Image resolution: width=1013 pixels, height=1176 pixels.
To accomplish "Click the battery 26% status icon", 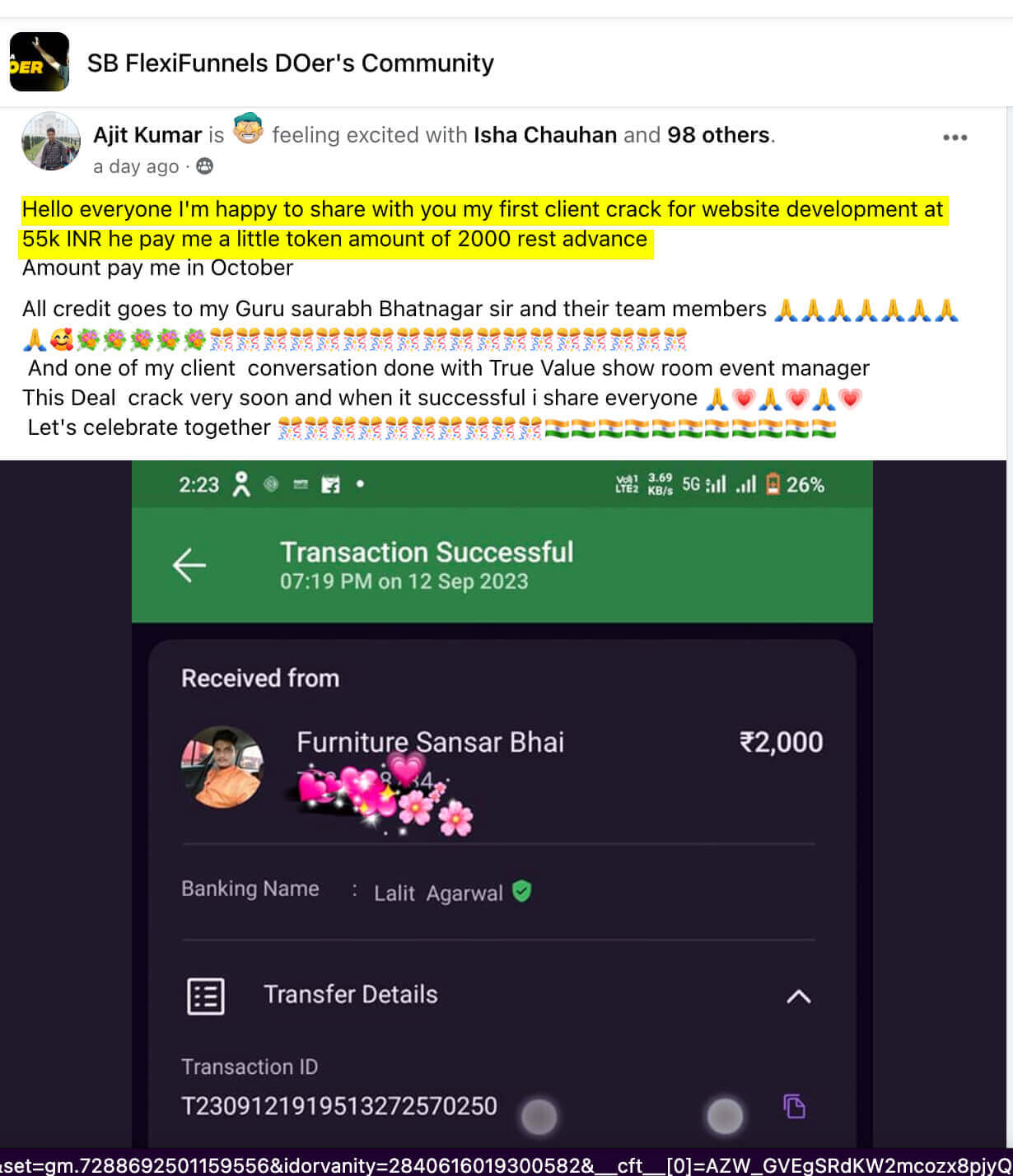I will pos(773,484).
